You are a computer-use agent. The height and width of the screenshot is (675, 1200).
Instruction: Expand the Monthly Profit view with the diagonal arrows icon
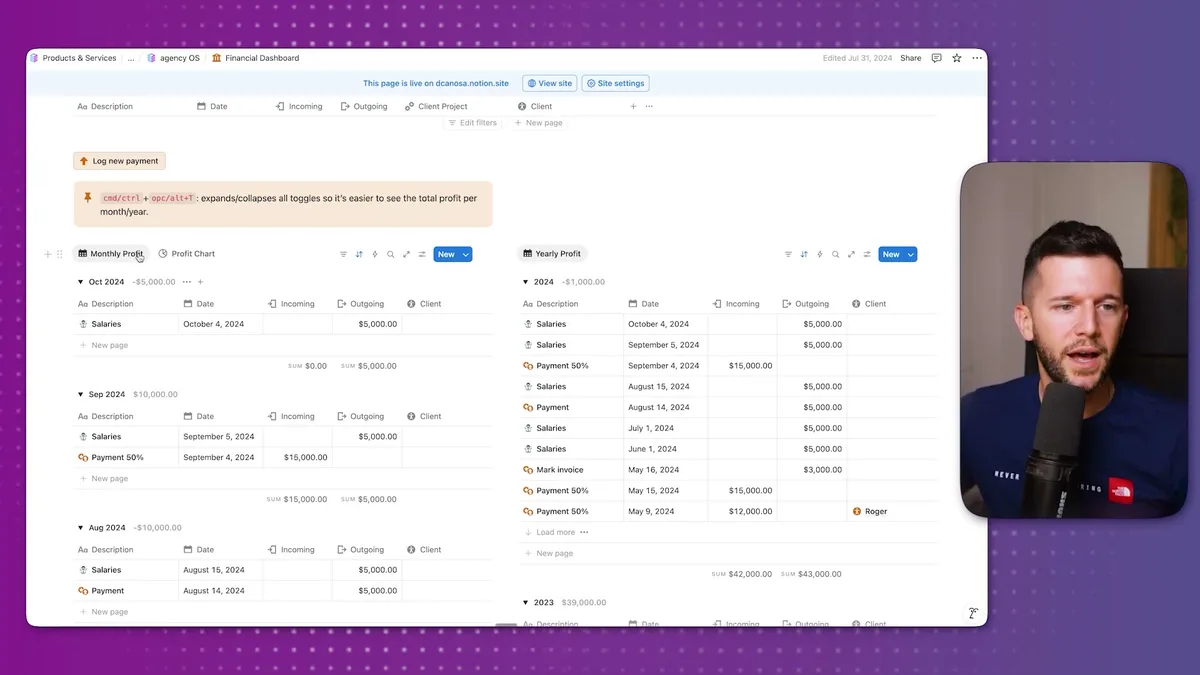click(x=406, y=254)
